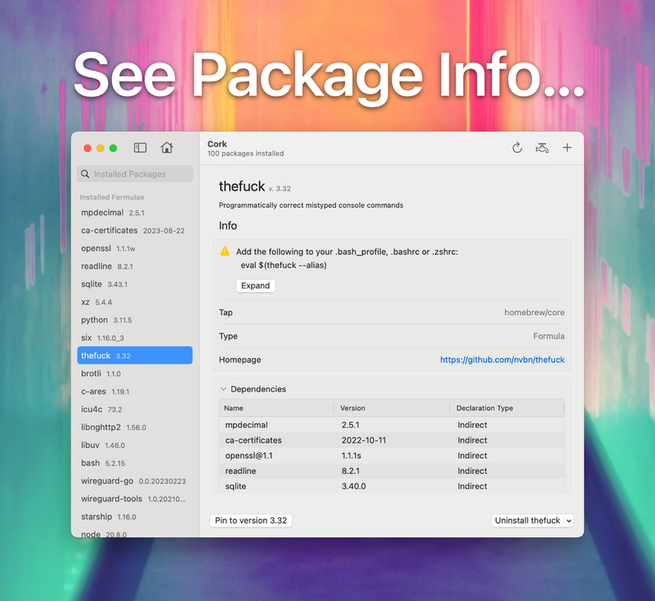Sort dependencies by Version column header
The height and width of the screenshot is (601, 655).
(392, 408)
